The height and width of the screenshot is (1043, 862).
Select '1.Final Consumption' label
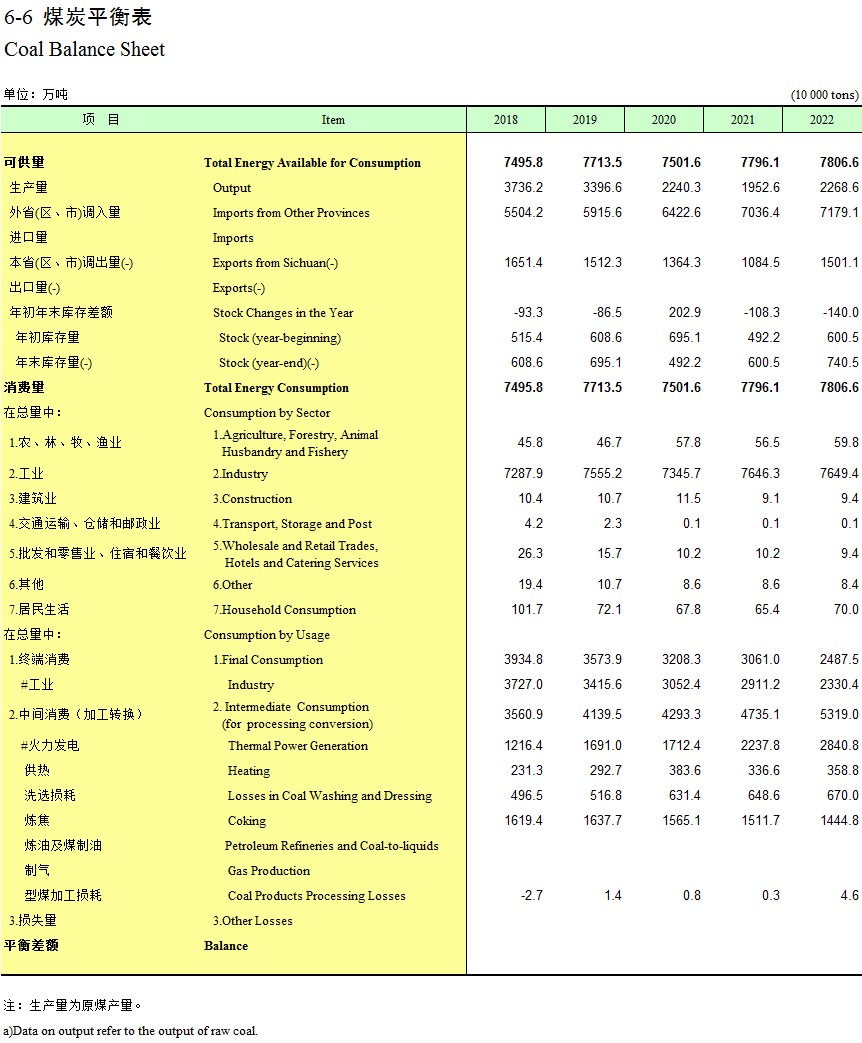pyautogui.click(x=267, y=660)
